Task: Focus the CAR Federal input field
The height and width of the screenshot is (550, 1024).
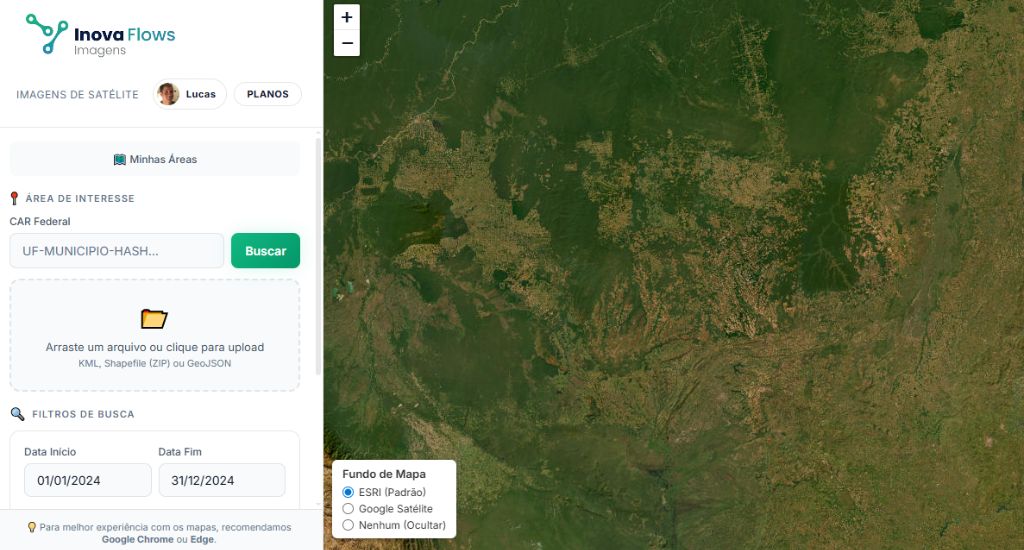Action: pos(117,251)
